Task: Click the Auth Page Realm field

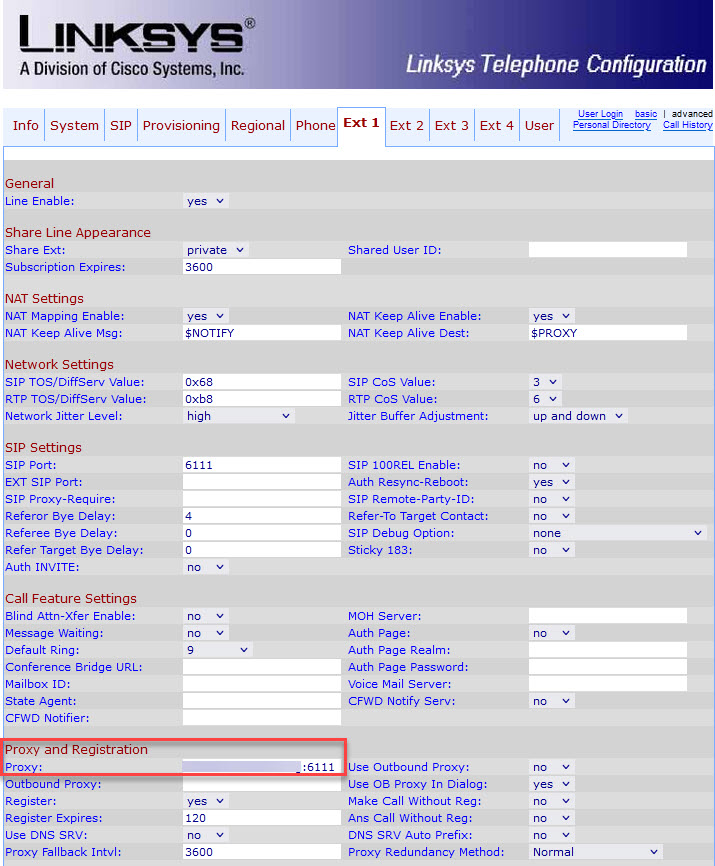Action: [608, 650]
